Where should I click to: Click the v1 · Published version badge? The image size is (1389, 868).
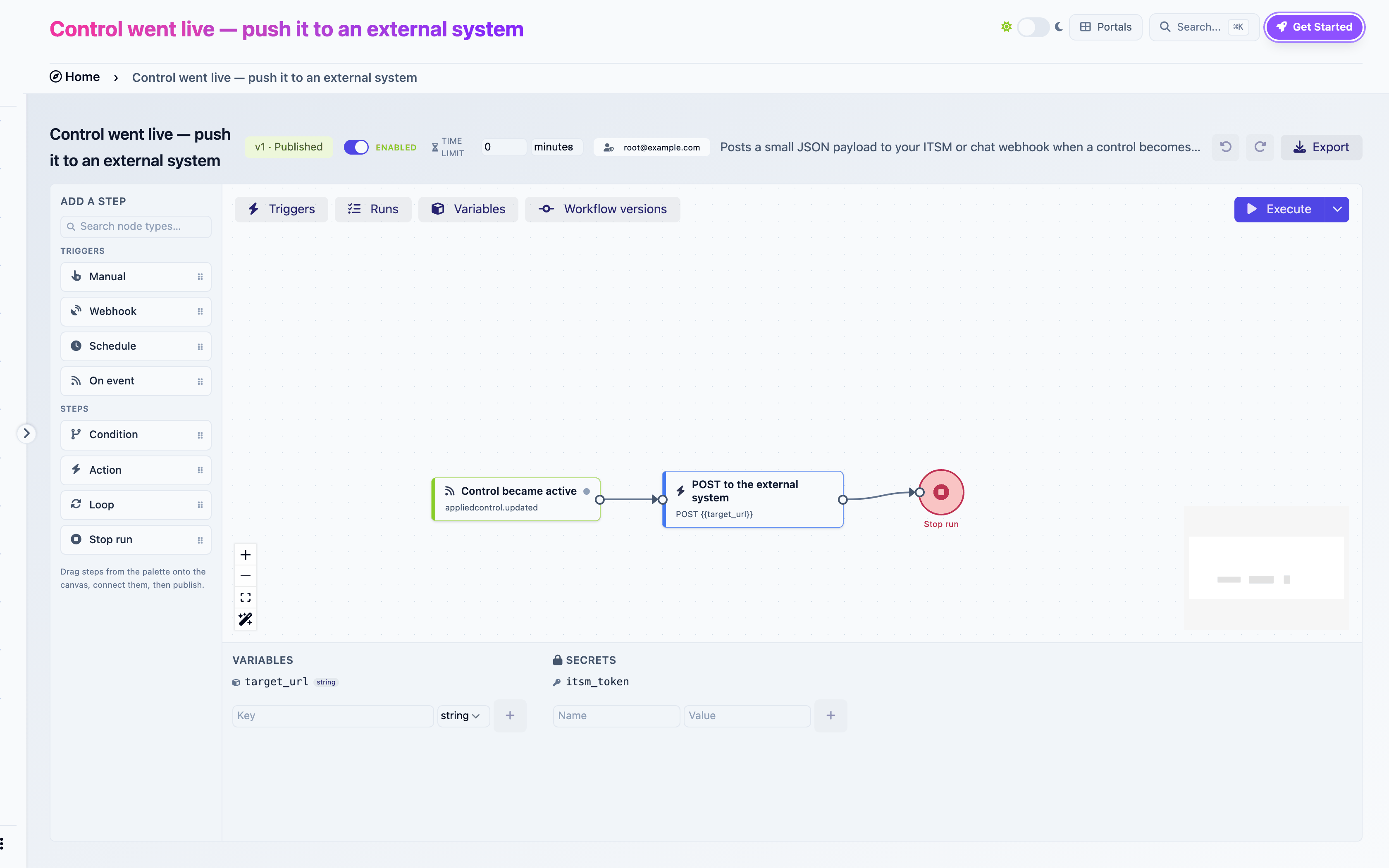tap(289, 147)
